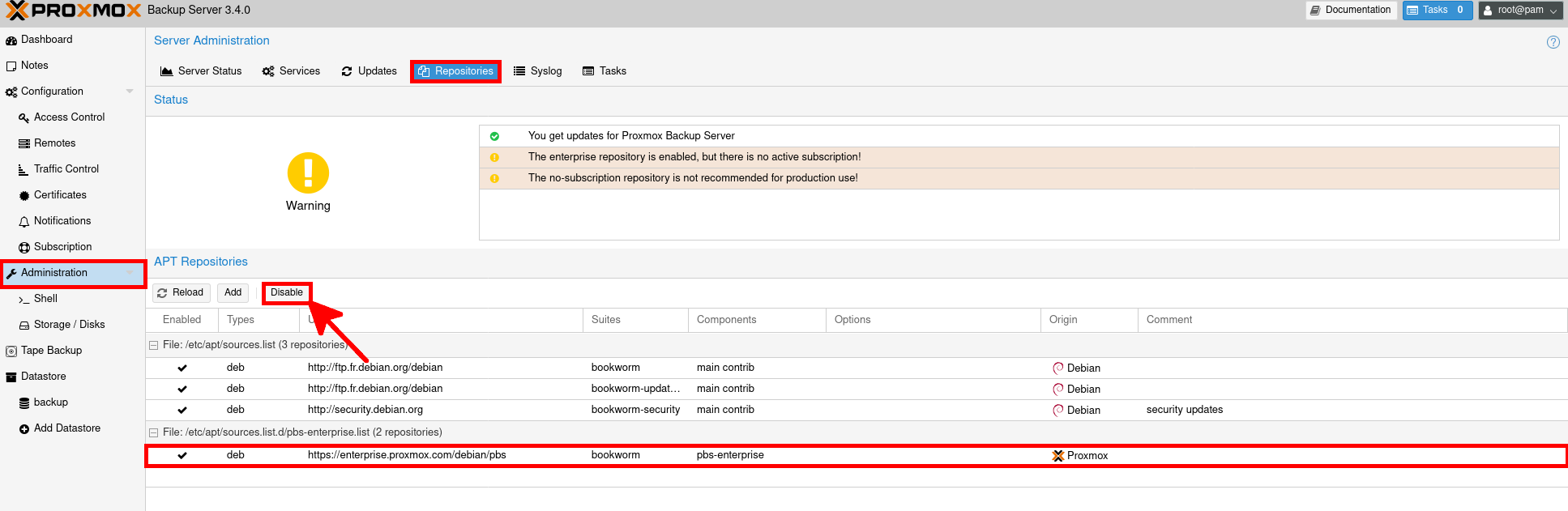Click the yellow Warning status icon
Image resolution: width=1568 pixels, height=511 pixels.
pos(308,172)
